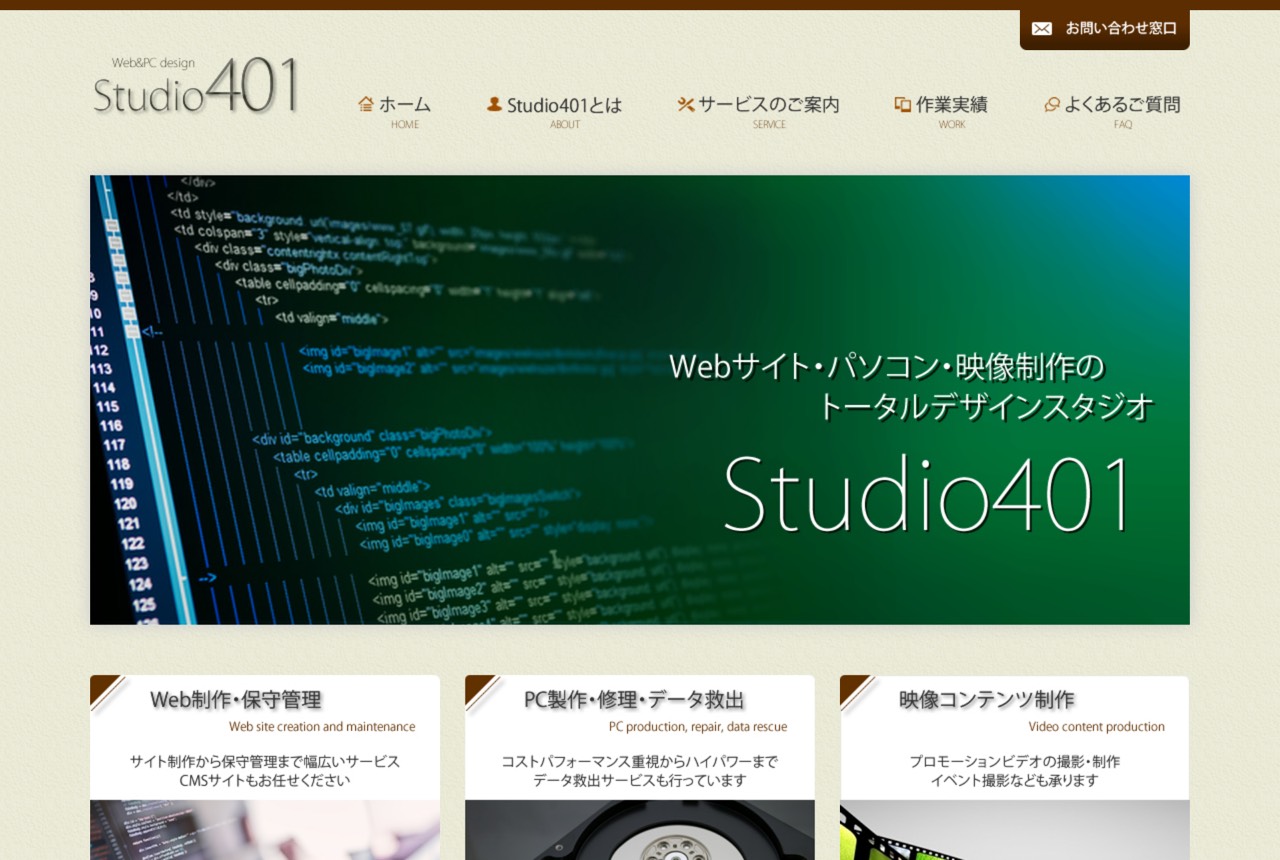Click the person icon beside Studio401とは

click(x=494, y=104)
